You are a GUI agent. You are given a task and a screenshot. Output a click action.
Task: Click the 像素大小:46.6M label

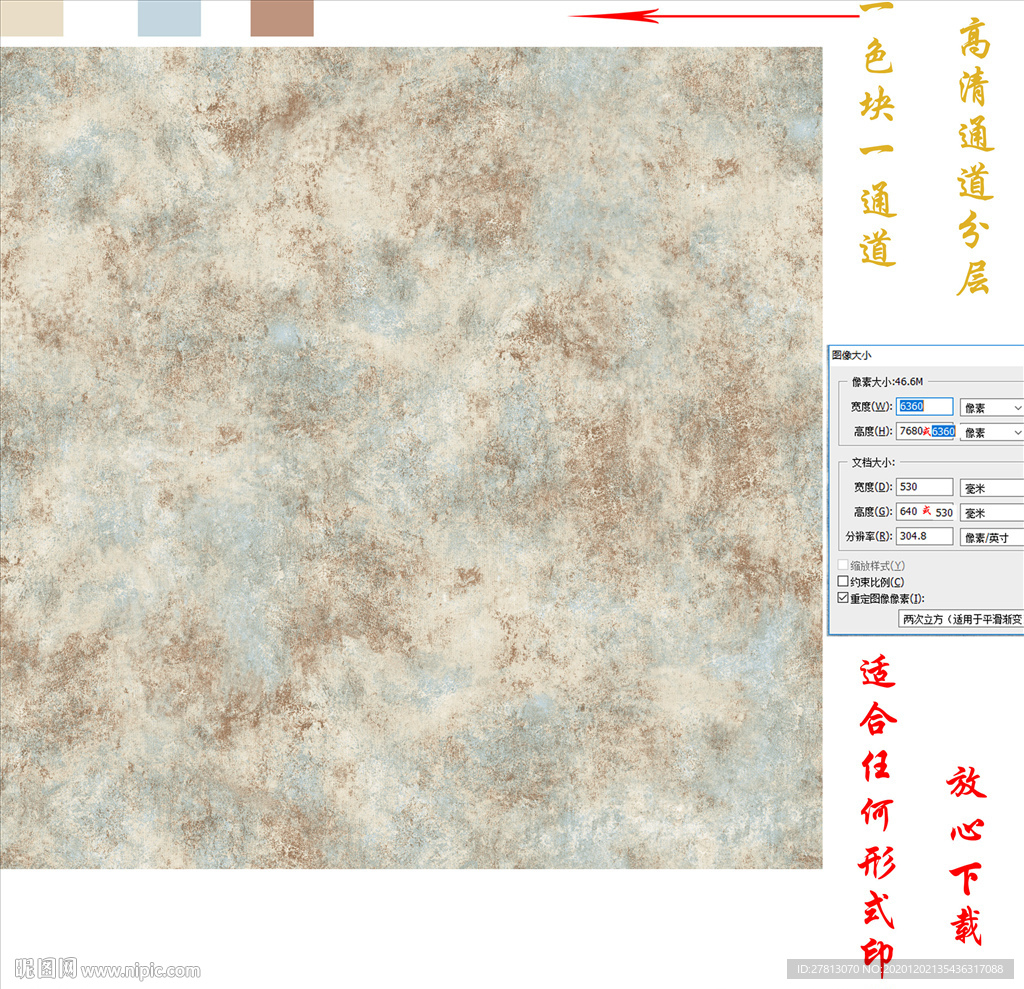click(888, 381)
